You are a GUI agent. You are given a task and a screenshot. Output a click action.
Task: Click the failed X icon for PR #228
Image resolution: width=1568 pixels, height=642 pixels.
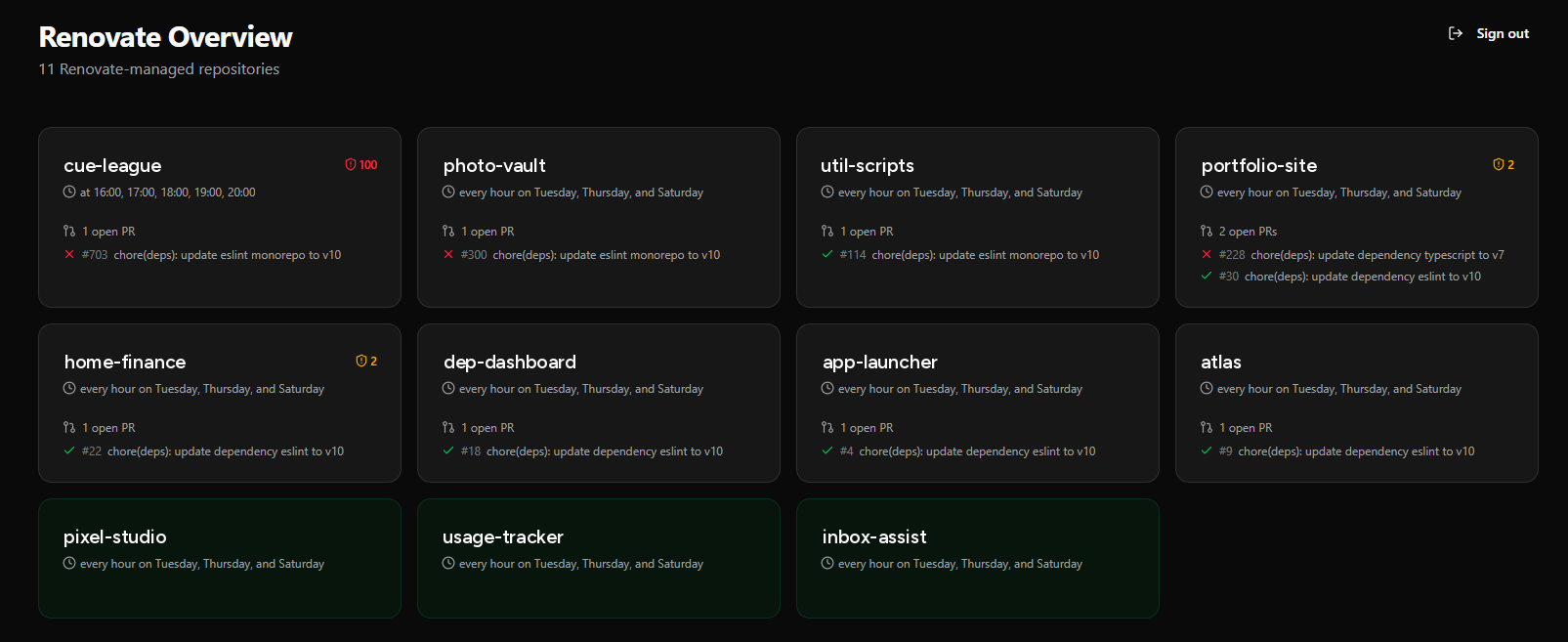point(1207,255)
